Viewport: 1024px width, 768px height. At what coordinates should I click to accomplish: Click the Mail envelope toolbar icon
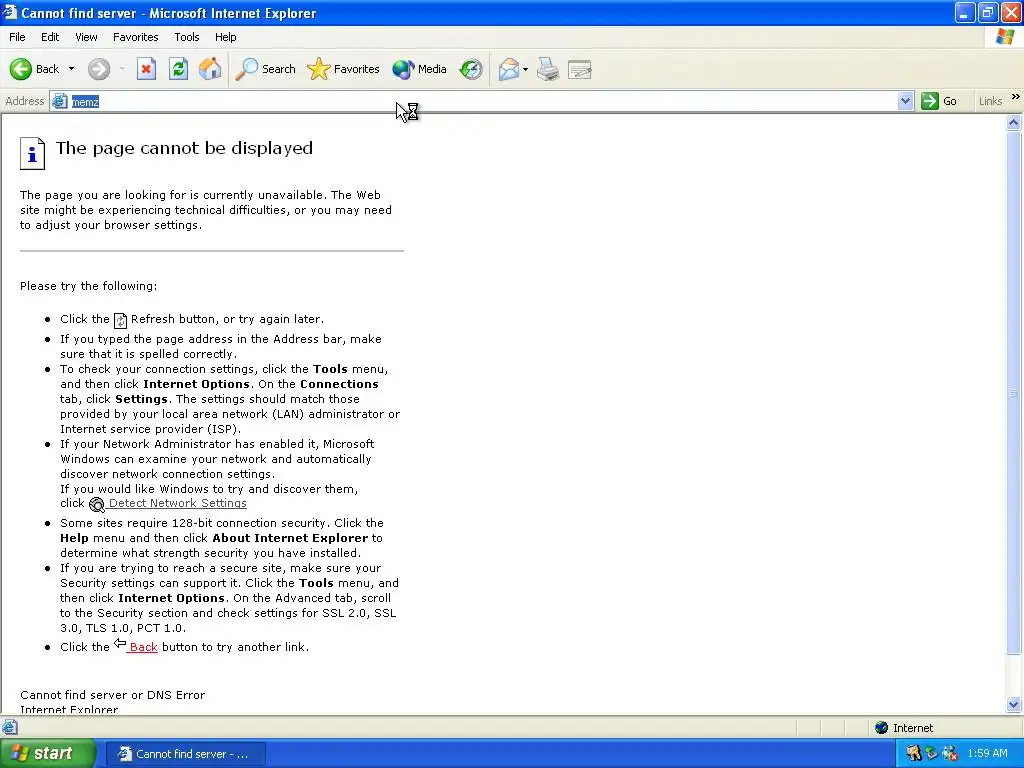pyautogui.click(x=509, y=69)
